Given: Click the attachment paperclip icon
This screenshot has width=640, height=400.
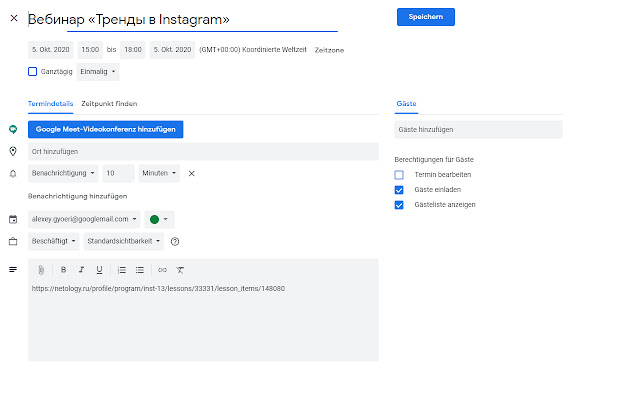Looking at the screenshot, I should click(41, 270).
